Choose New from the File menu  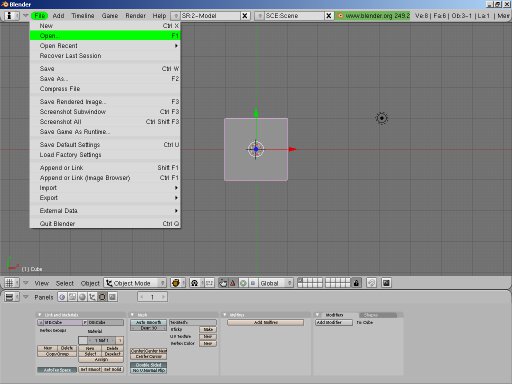(105, 26)
